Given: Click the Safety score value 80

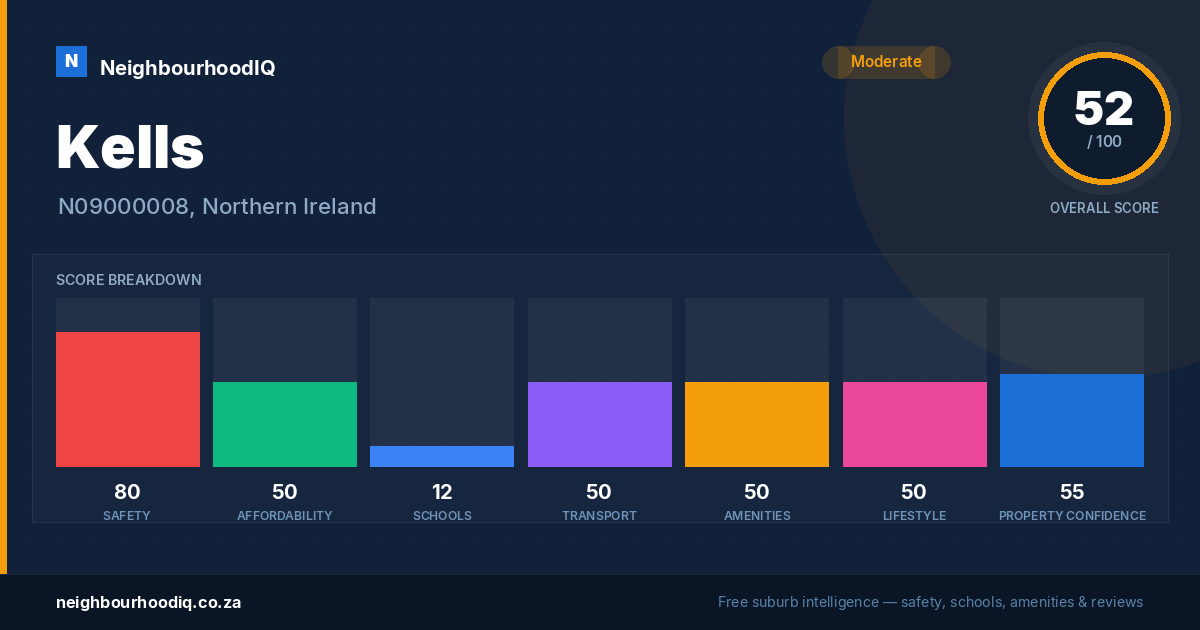Looking at the screenshot, I should [x=127, y=492].
